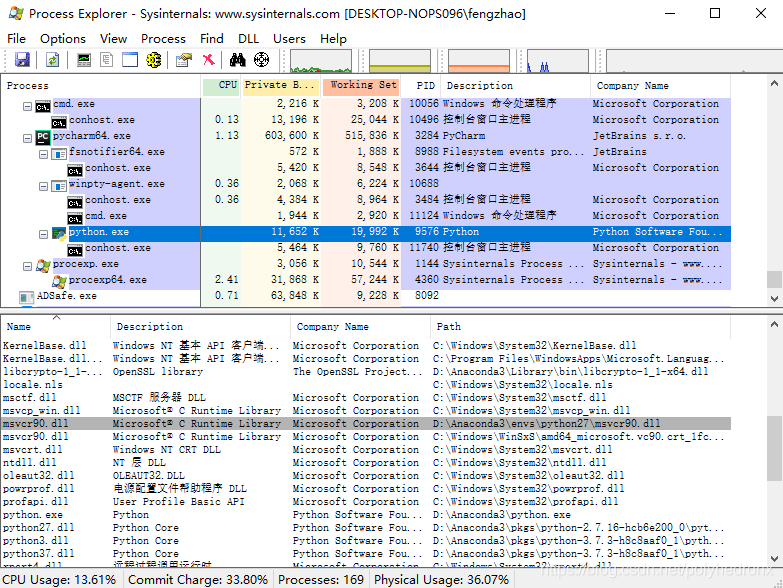The image size is (783, 588).
Task: Sort DLL list by Path column header
Action: point(448,326)
